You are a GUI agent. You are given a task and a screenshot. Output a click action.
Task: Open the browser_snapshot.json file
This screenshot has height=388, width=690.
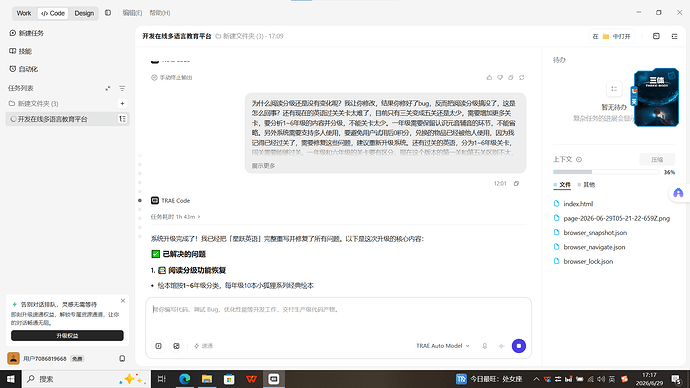click(x=590, y=233)
